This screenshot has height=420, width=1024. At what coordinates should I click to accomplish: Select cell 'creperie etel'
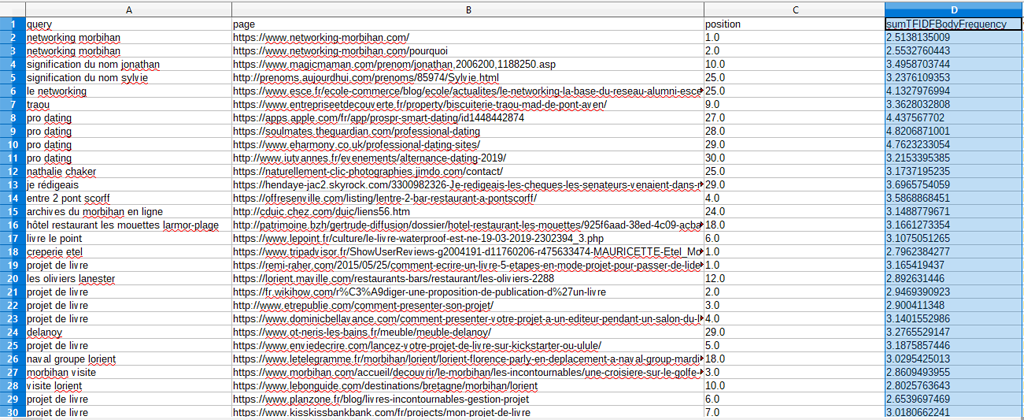tap(129, 252)
